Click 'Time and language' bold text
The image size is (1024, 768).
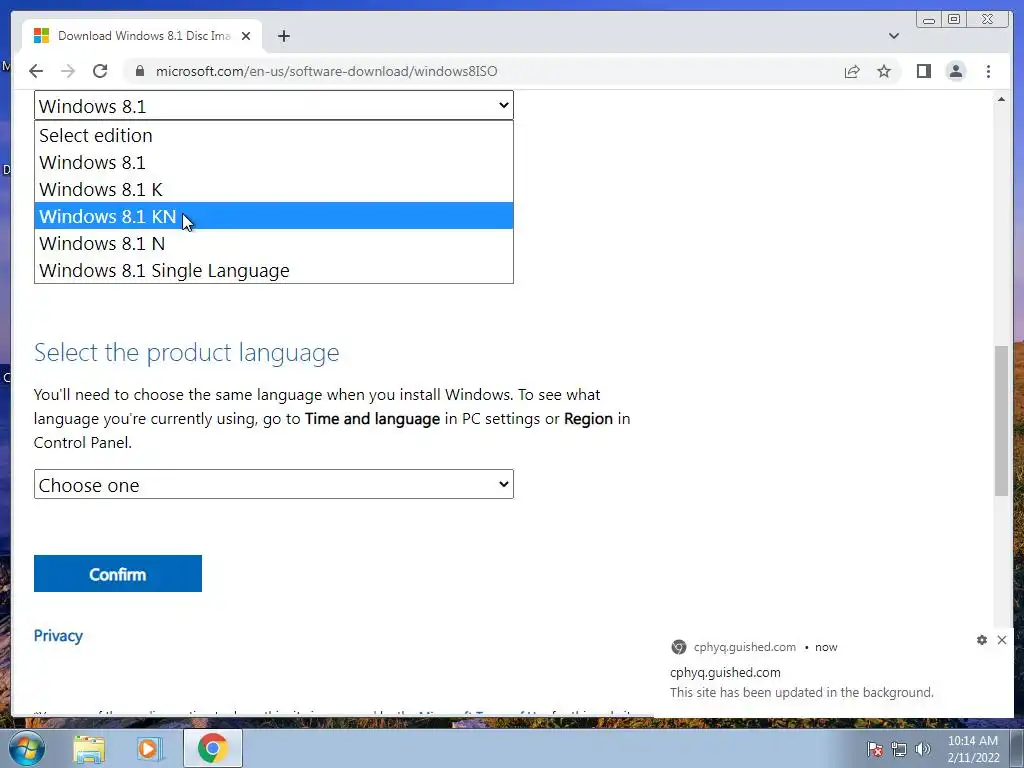coord(372,419)
